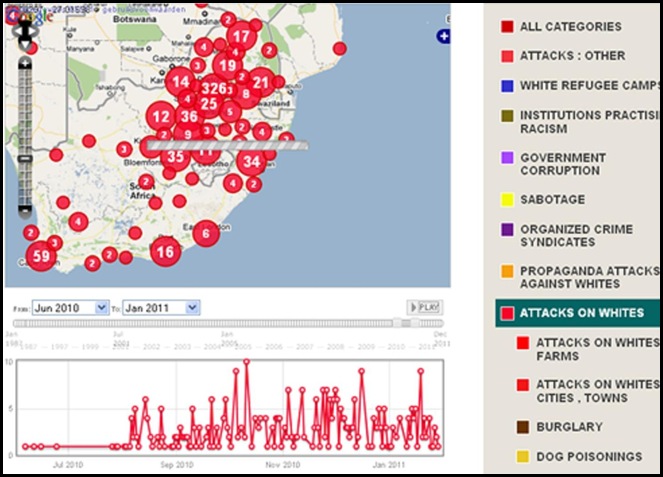Open the cluster marker labeled 16
Screen dimensions: 663x477
coord(166,252)
